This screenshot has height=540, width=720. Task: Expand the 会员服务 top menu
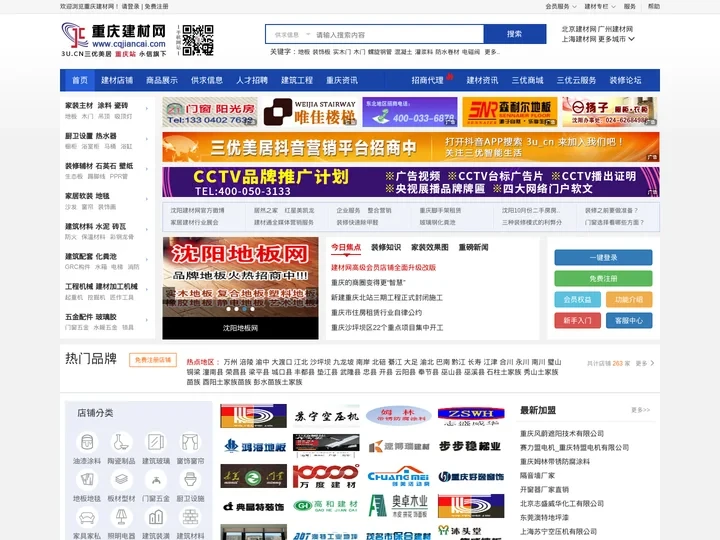point(560,6)
